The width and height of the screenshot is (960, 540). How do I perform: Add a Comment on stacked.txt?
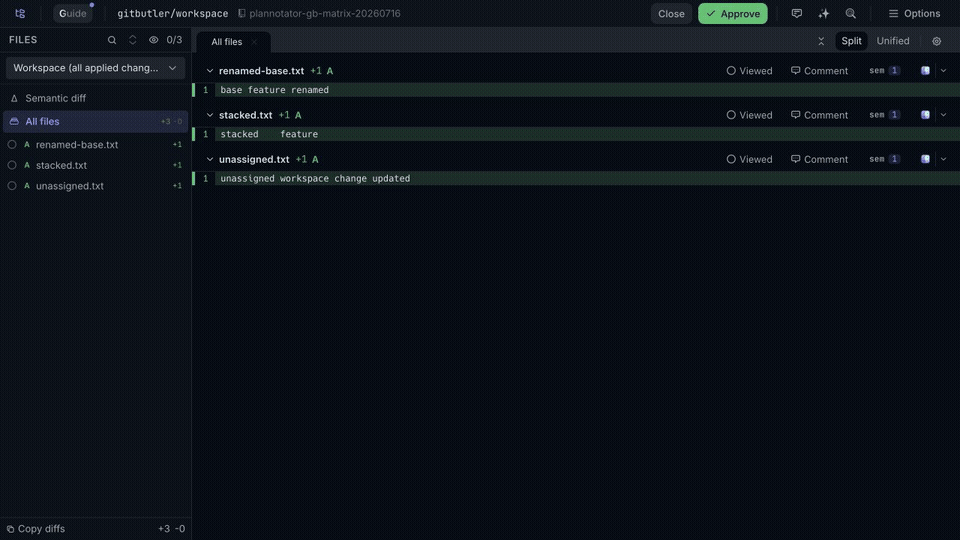(x=819, y=115)
